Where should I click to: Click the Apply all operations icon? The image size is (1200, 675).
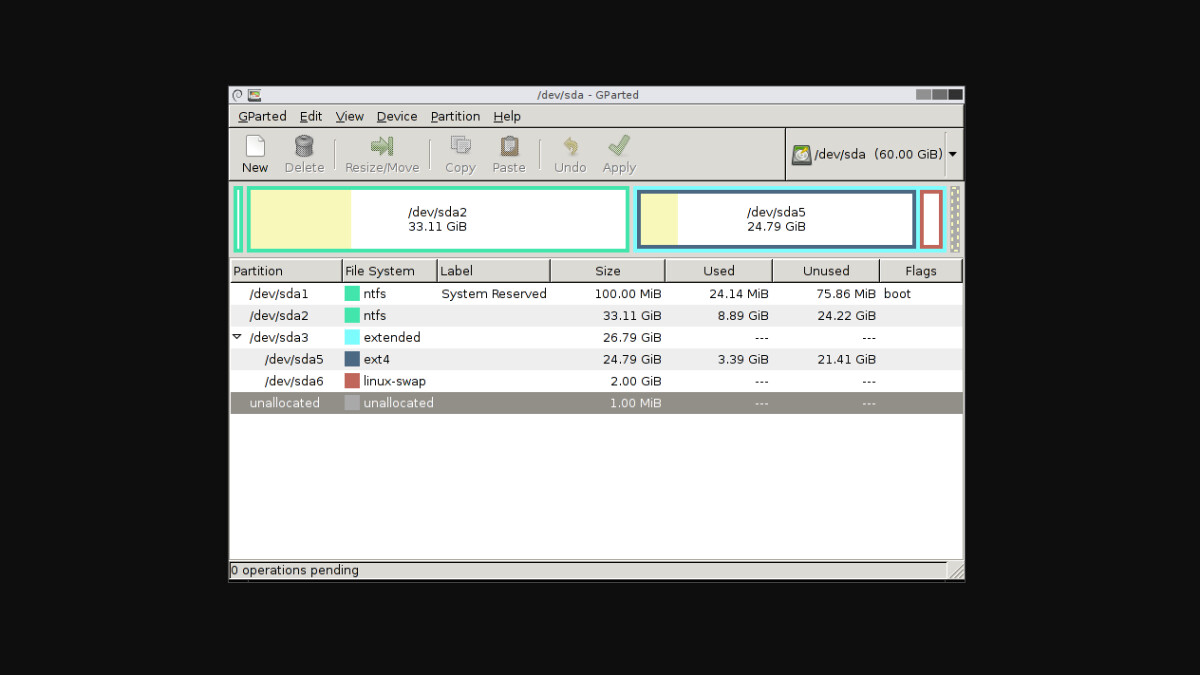click(x=619, y=146)
